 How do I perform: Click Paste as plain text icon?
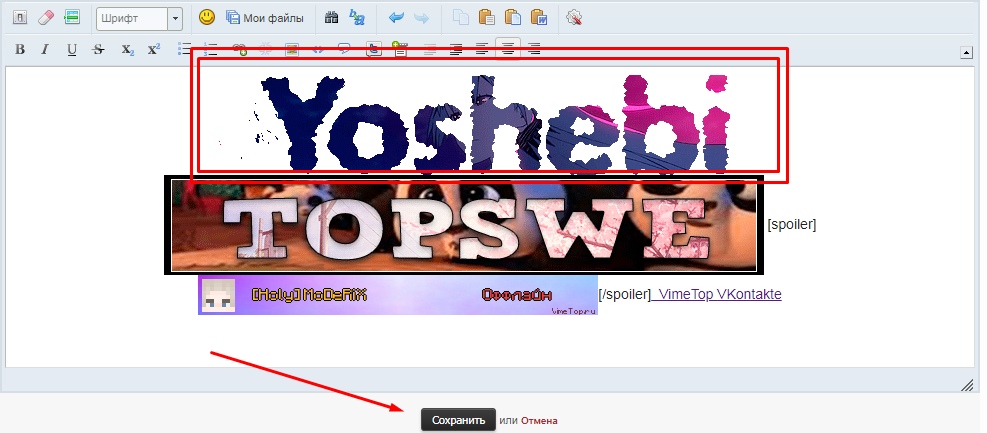(x=513, y=18)
